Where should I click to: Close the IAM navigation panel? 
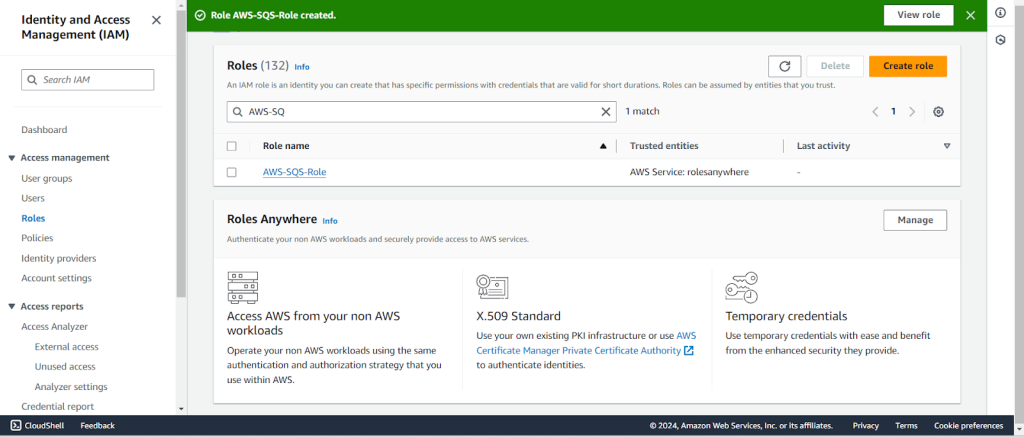coord(156,20)
